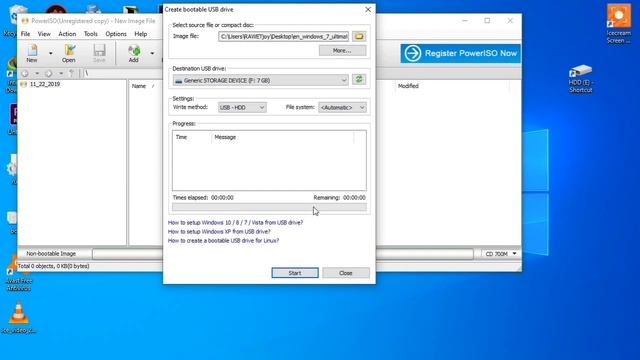The width and height of the screenshot is (640, 360).
Task: Open the View menu
Action: (44, 34)
